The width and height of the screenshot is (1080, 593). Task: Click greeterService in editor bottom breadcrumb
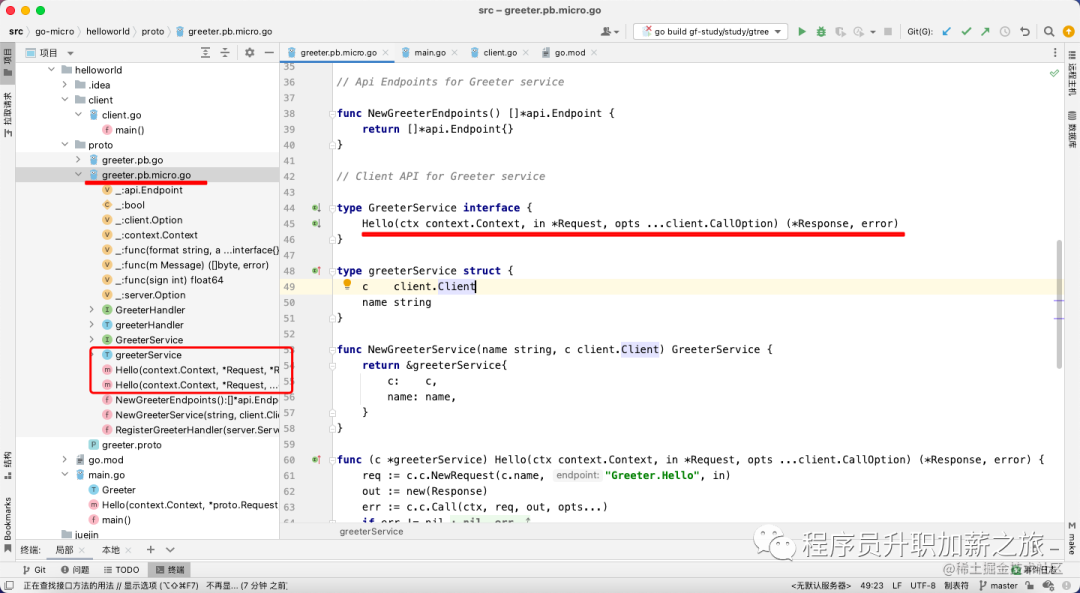[371, 532]
